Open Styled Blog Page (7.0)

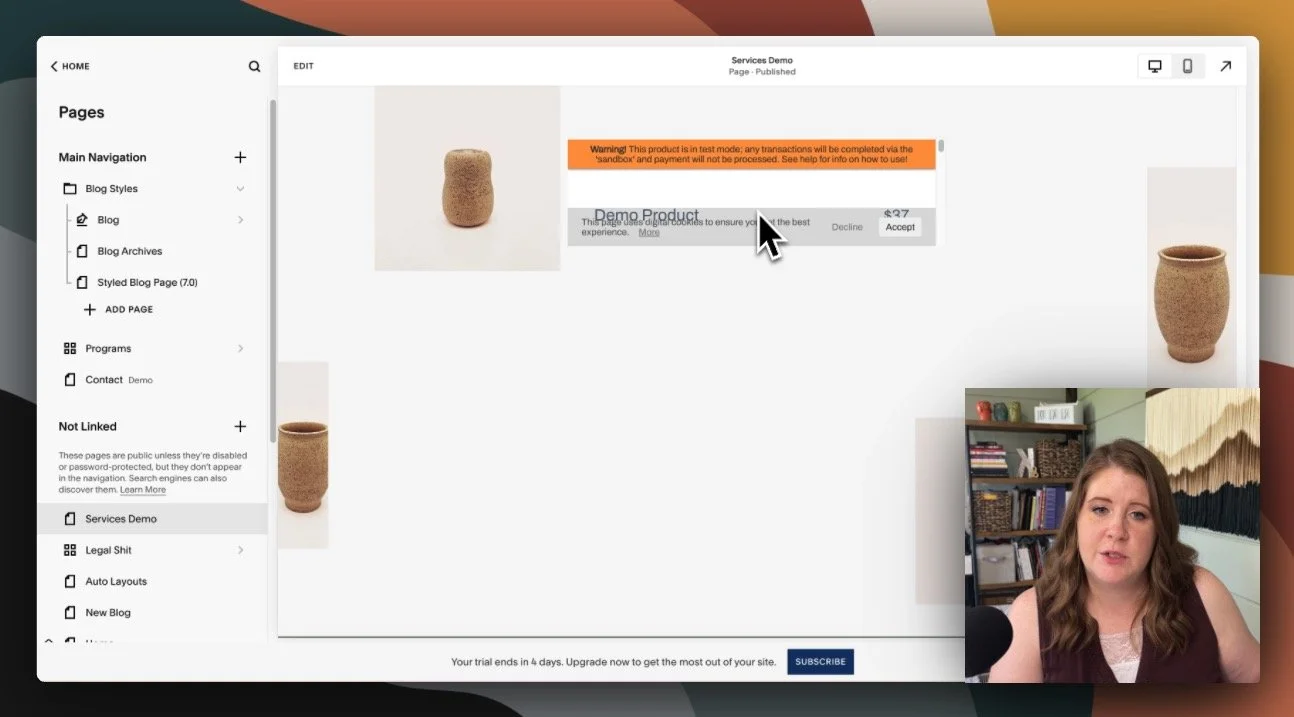coord(147,282)
